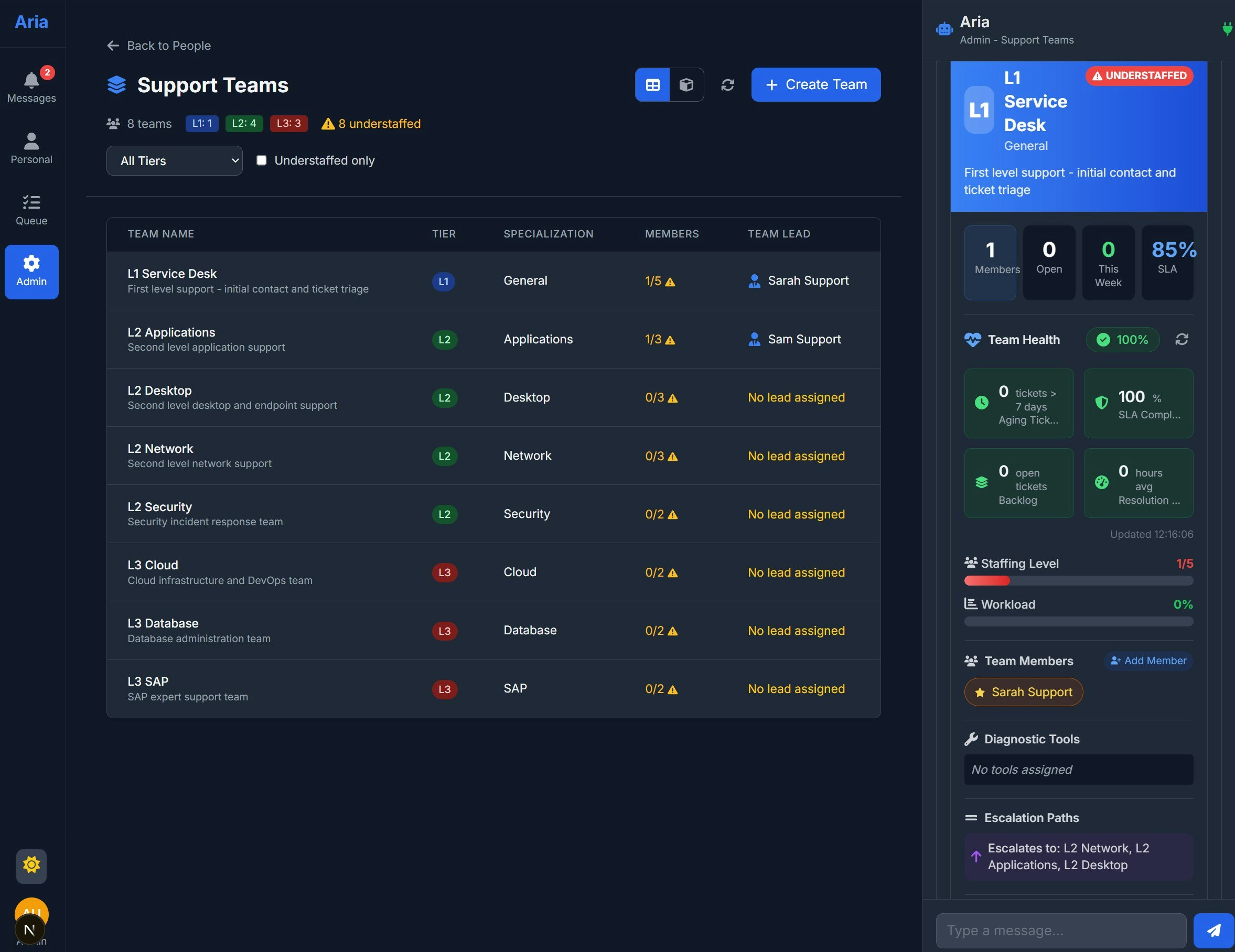Go Back to People
Screen dimensions: 1235x952
[158, 45]
